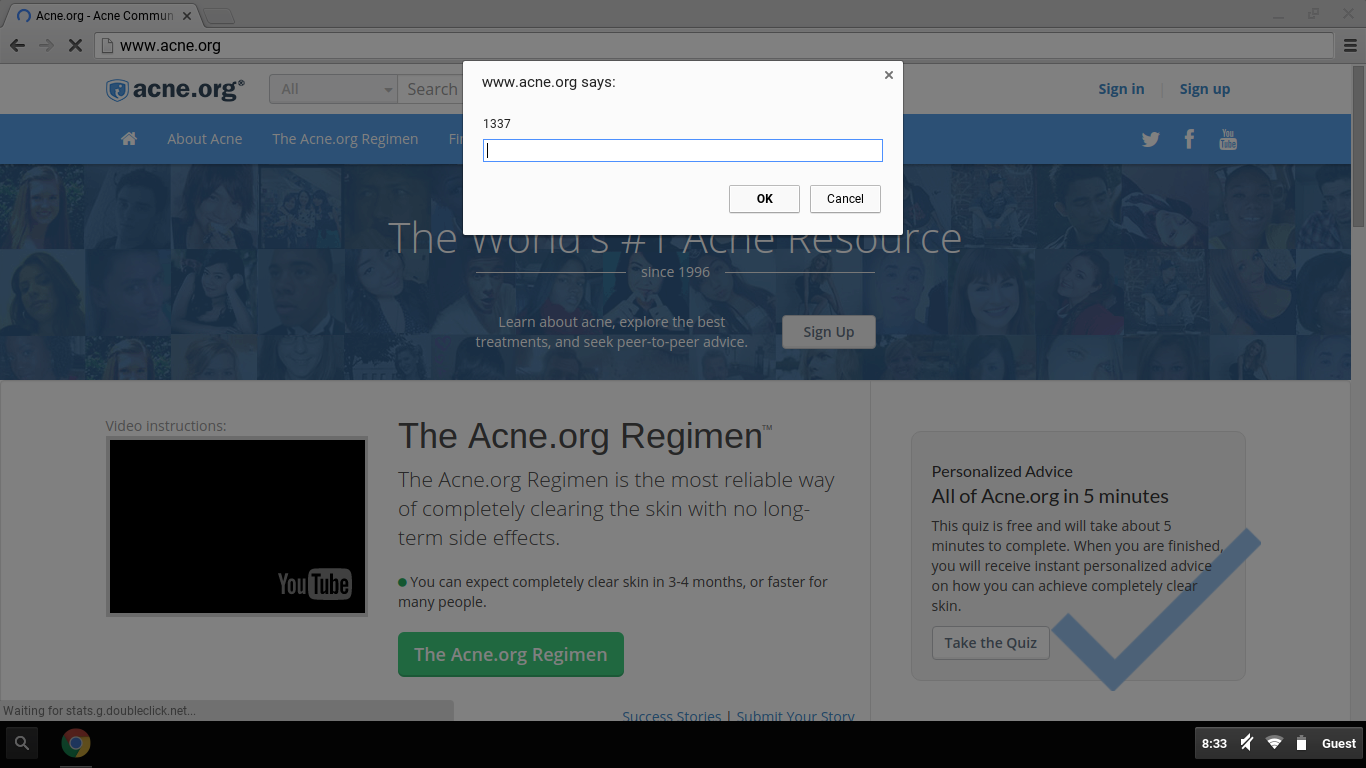Select the www.acne.org address bar
1366x768 pixels.
click(715, 45)
